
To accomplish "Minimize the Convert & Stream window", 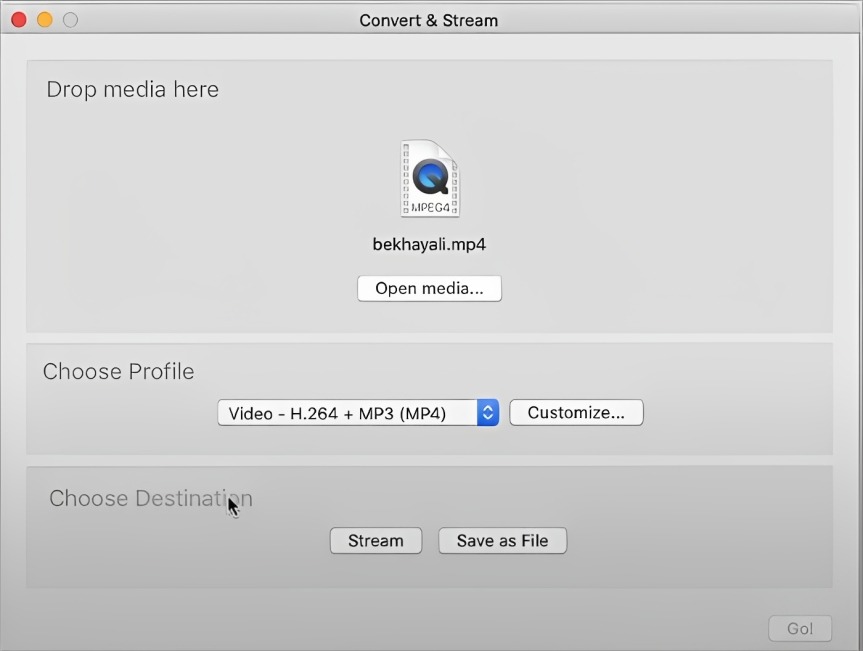I will pyautogui.click(x=44, y=19).
